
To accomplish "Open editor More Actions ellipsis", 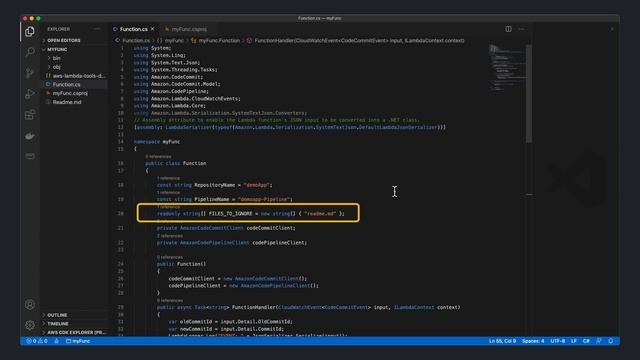I will point(521,29).
